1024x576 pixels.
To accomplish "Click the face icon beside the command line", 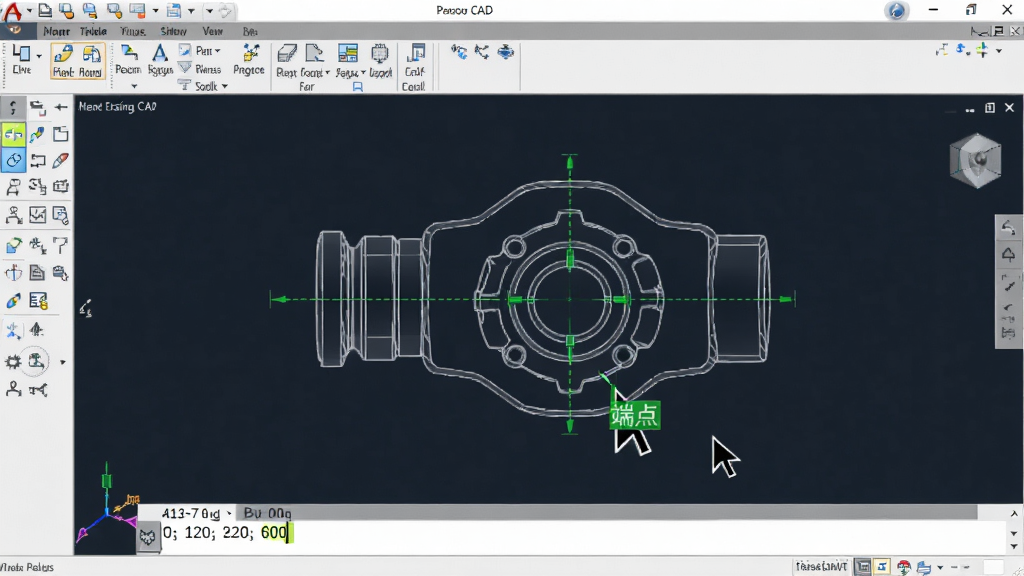I will pos(148,537).
